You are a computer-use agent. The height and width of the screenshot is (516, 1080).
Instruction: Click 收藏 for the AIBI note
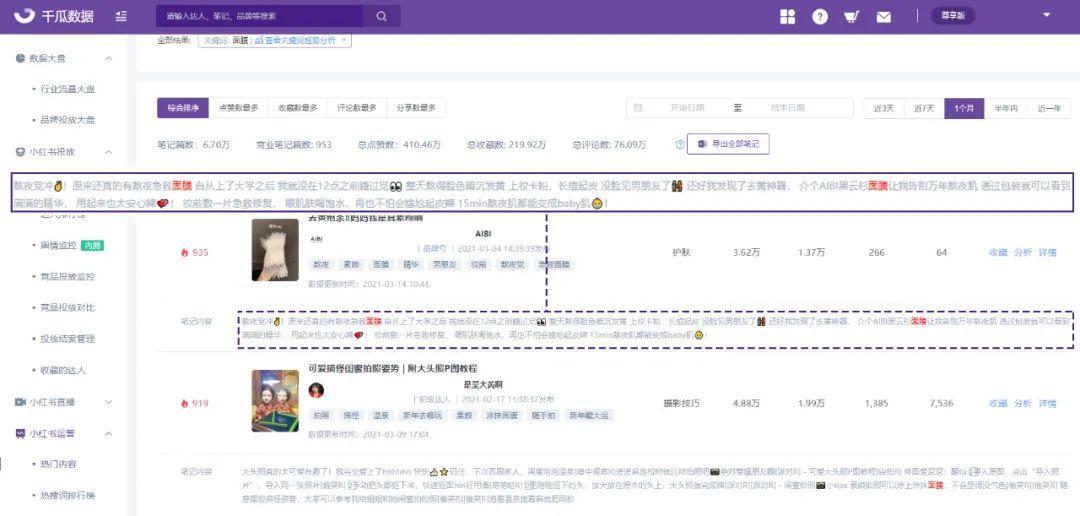[998, 252]
